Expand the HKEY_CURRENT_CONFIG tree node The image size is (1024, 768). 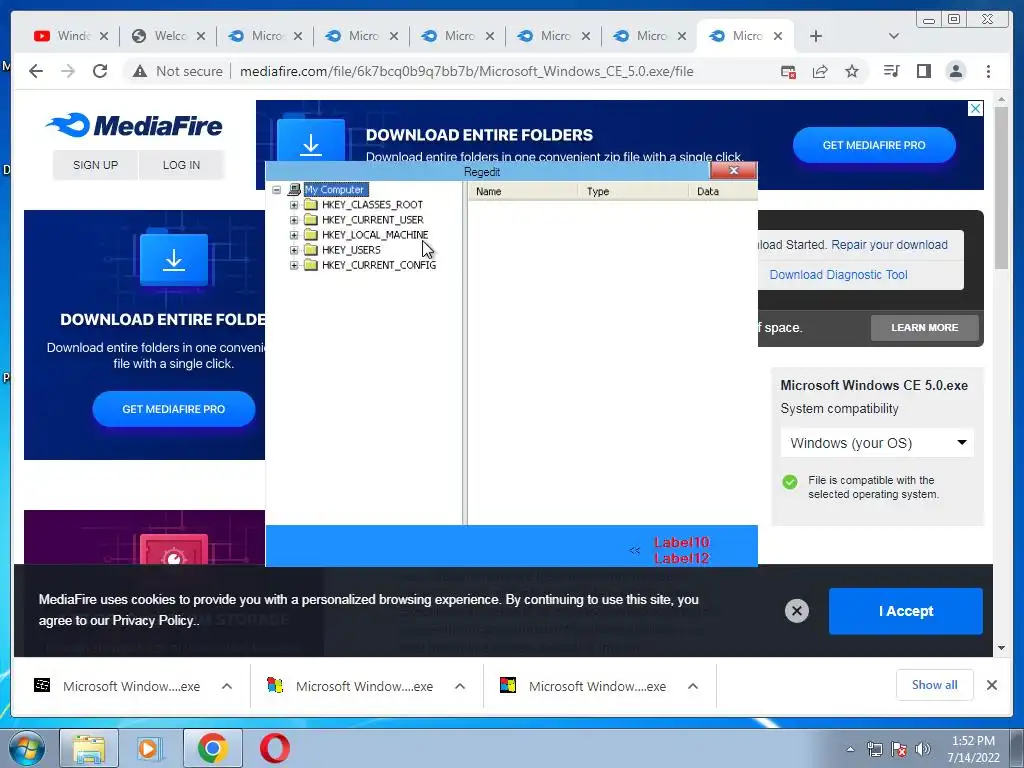(294, 265)
